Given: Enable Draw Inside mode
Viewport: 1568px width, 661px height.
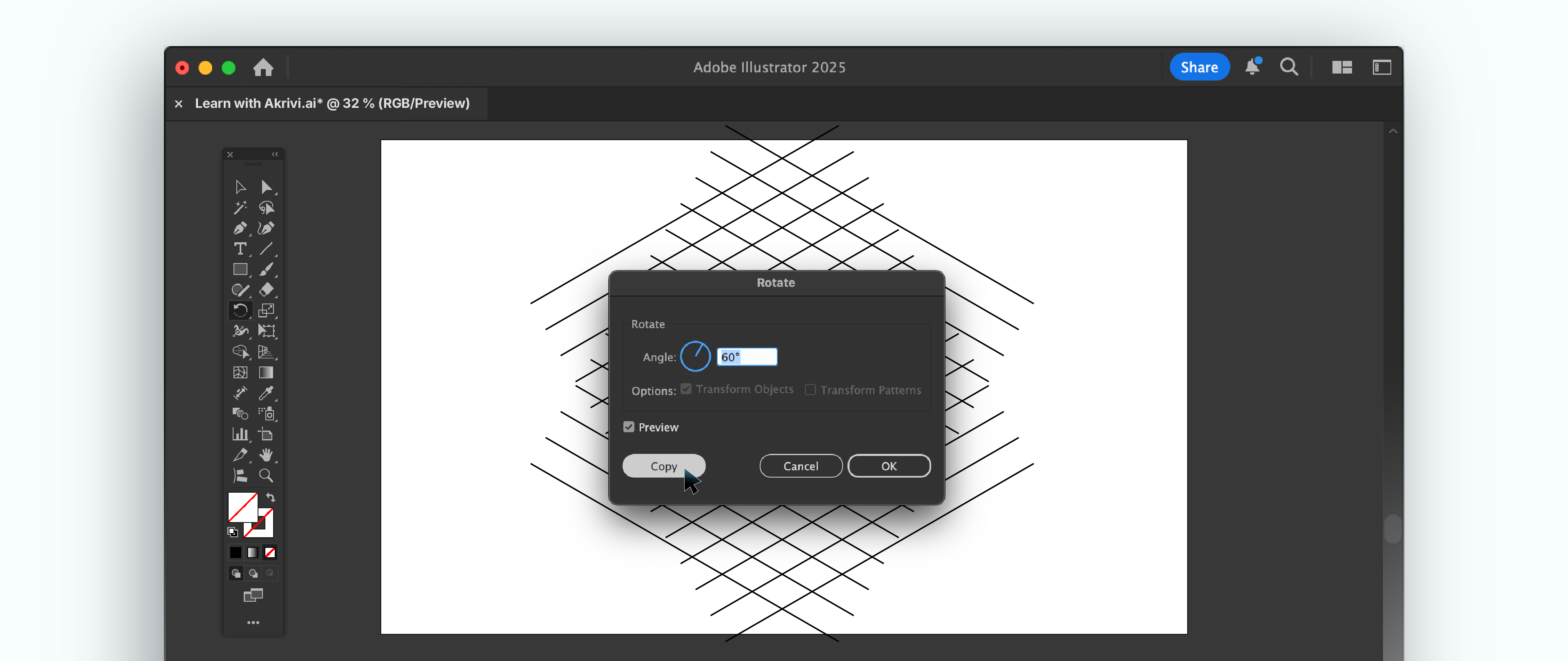Looking at the screenshot, I should (x=270, y=573).
